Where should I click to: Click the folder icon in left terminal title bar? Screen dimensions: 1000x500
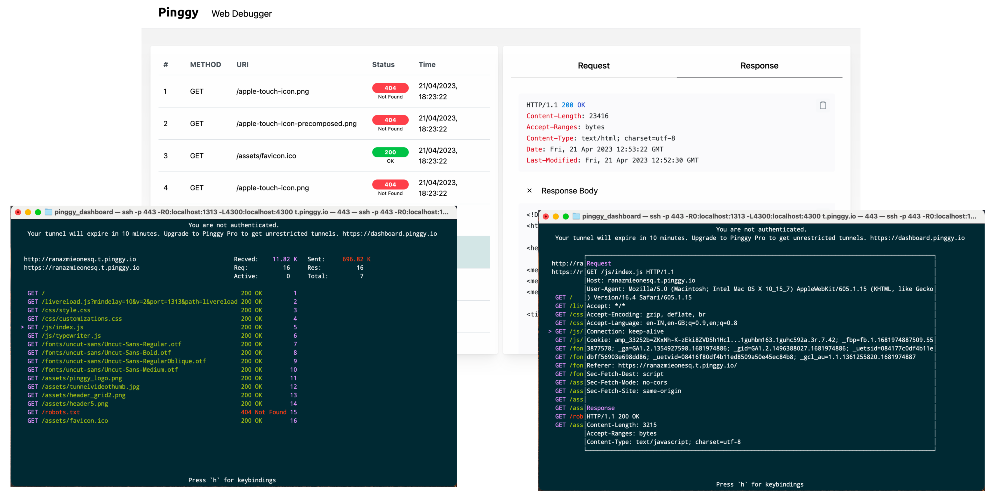(x=48, y=212)
